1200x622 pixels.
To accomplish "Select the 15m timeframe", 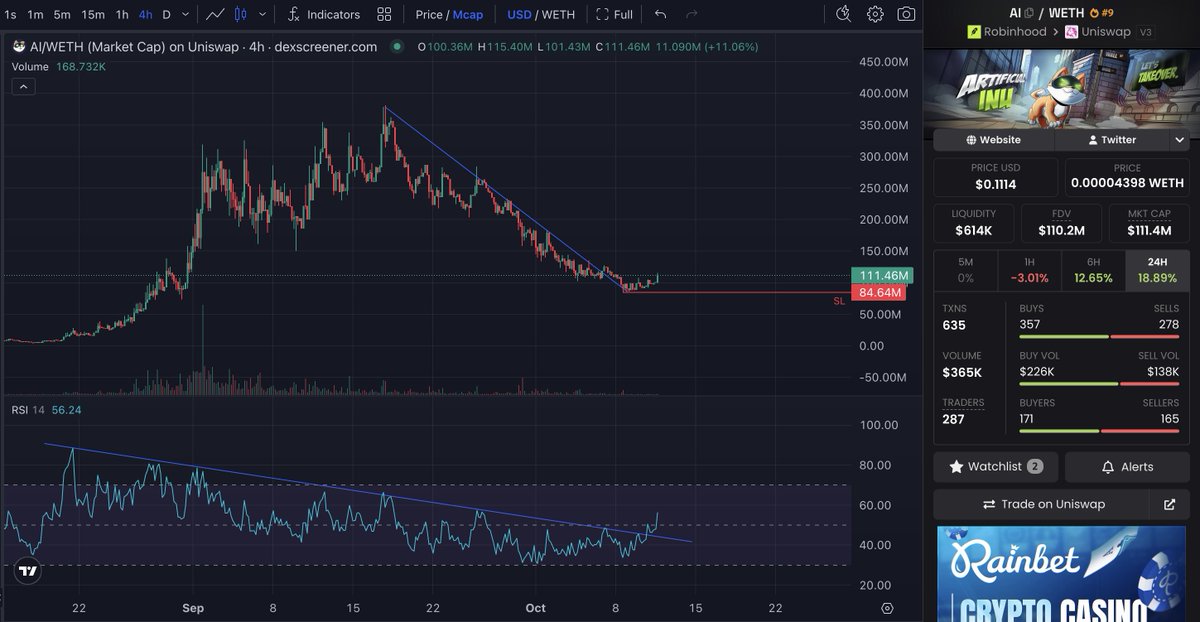I will point(93,15).
